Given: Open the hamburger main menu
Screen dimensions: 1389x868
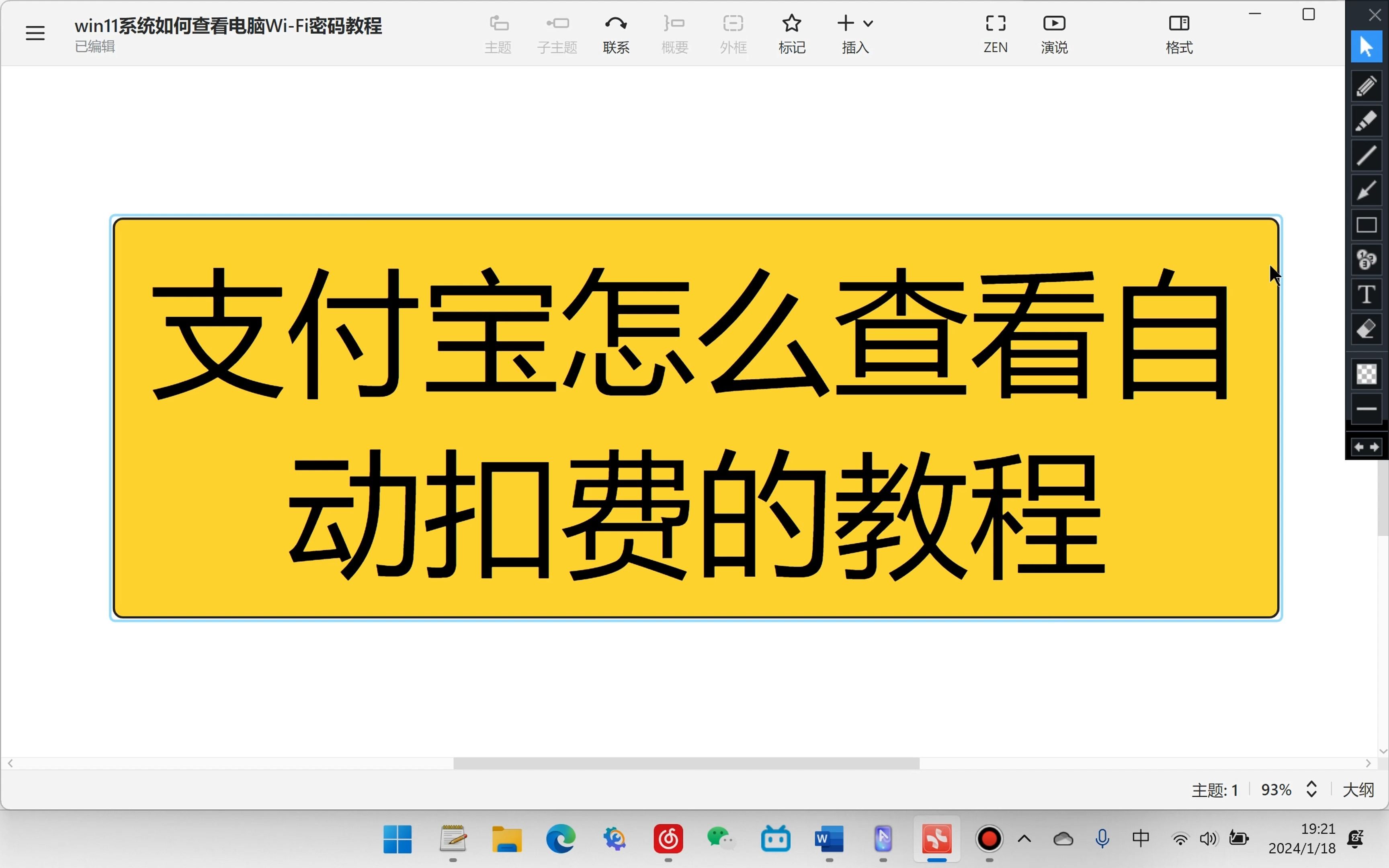Looking at the screenshot, I should pos(35,33).
